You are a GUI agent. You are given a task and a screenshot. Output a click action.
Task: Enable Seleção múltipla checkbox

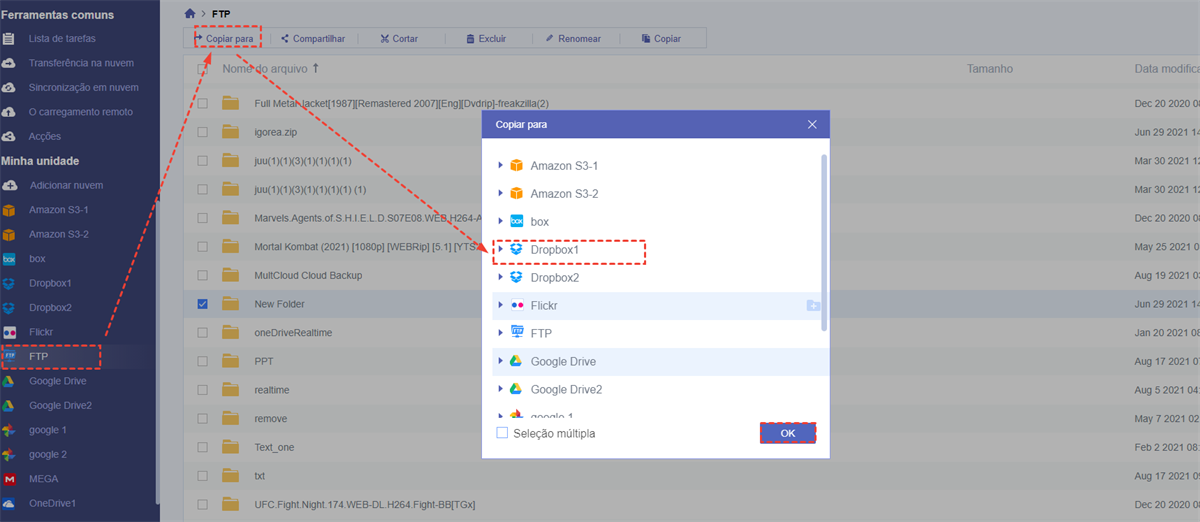pos(502,433)
